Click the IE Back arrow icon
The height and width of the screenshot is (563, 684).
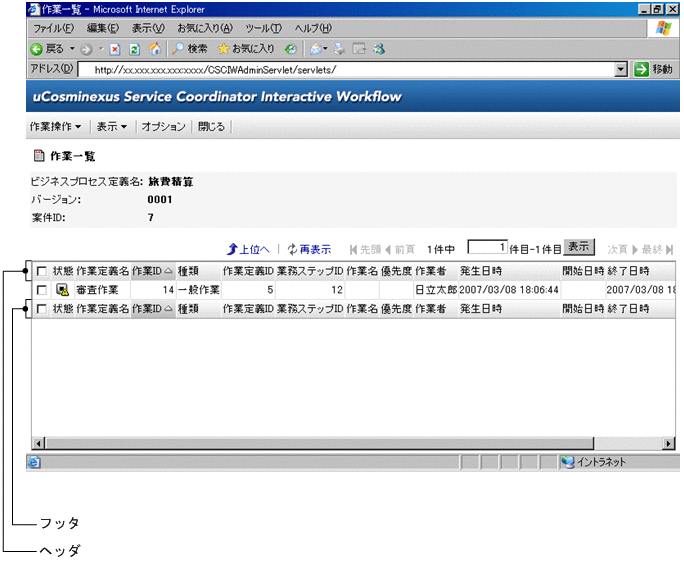[36, 49]
